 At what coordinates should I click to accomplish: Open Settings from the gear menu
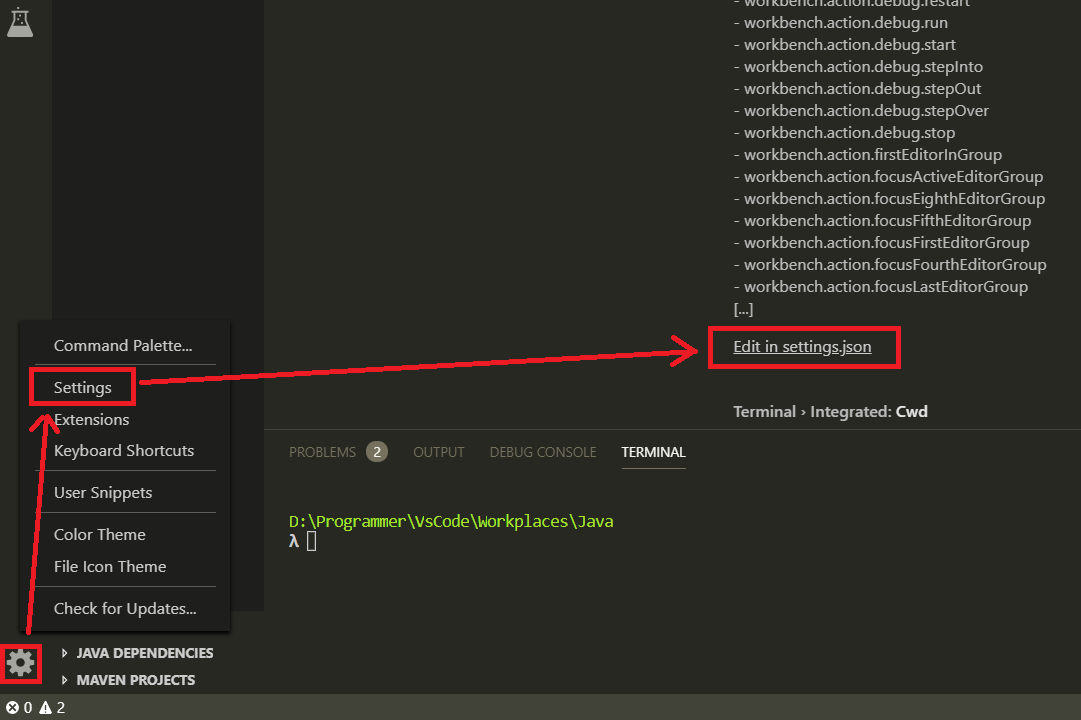(x=82, y=387)
